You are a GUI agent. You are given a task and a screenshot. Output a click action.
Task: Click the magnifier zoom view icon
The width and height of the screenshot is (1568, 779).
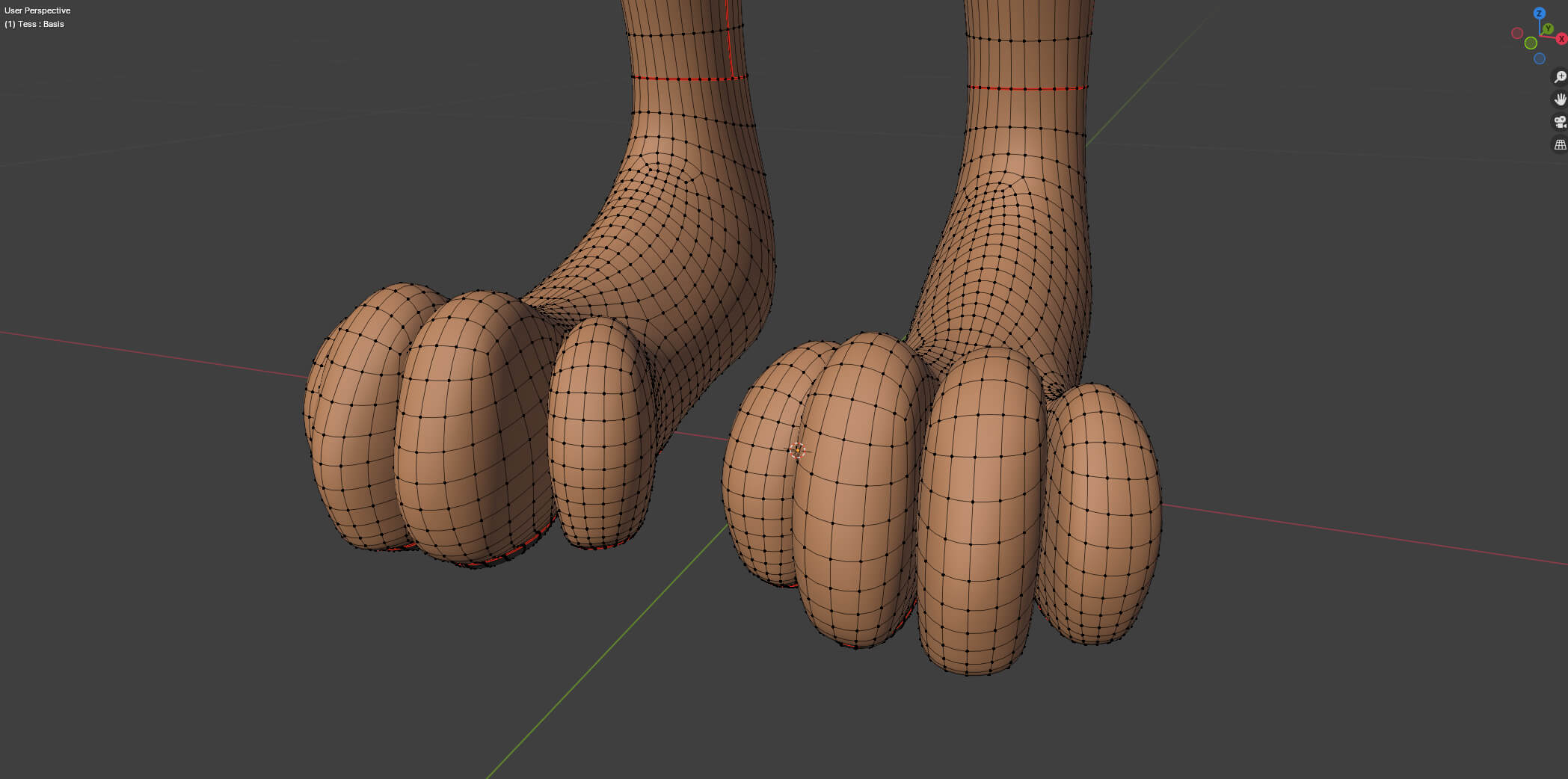tap(1560, 77)
